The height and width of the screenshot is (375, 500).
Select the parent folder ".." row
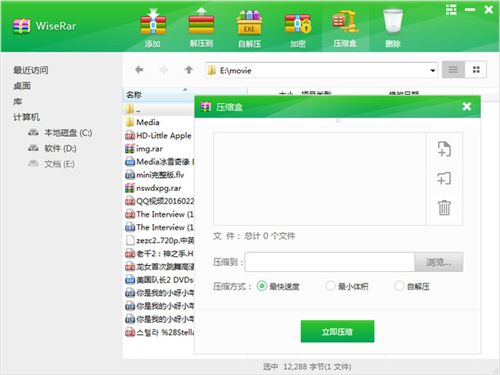[159, 109]
